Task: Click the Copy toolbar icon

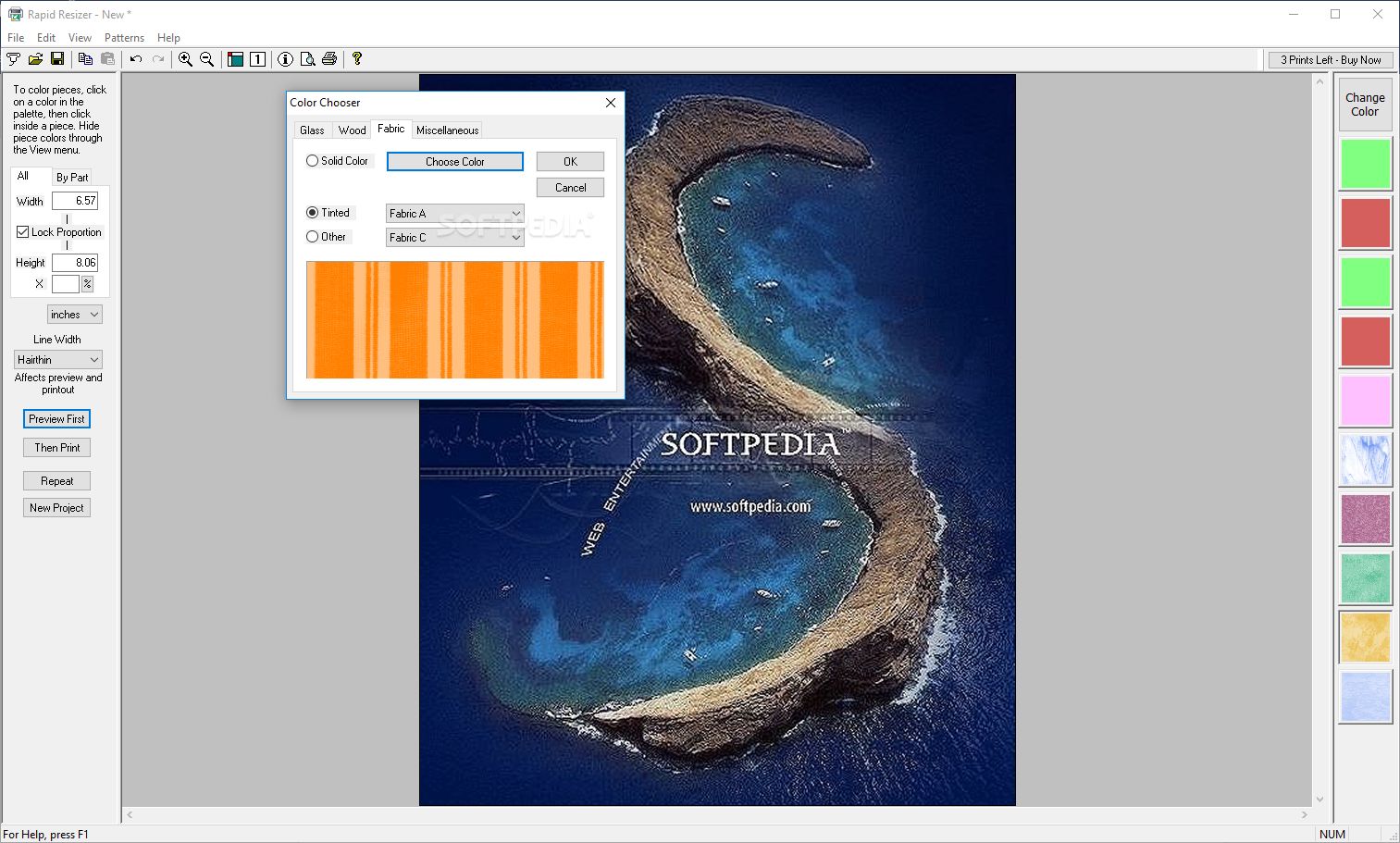Action: (85, 59)
